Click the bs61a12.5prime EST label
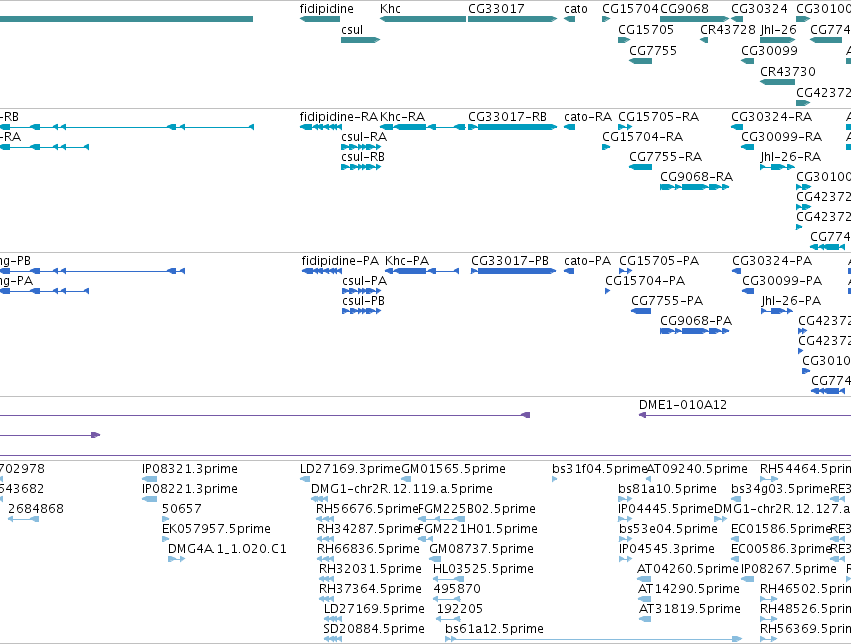Viewport: 851px width, 644px height. (494, 629)
